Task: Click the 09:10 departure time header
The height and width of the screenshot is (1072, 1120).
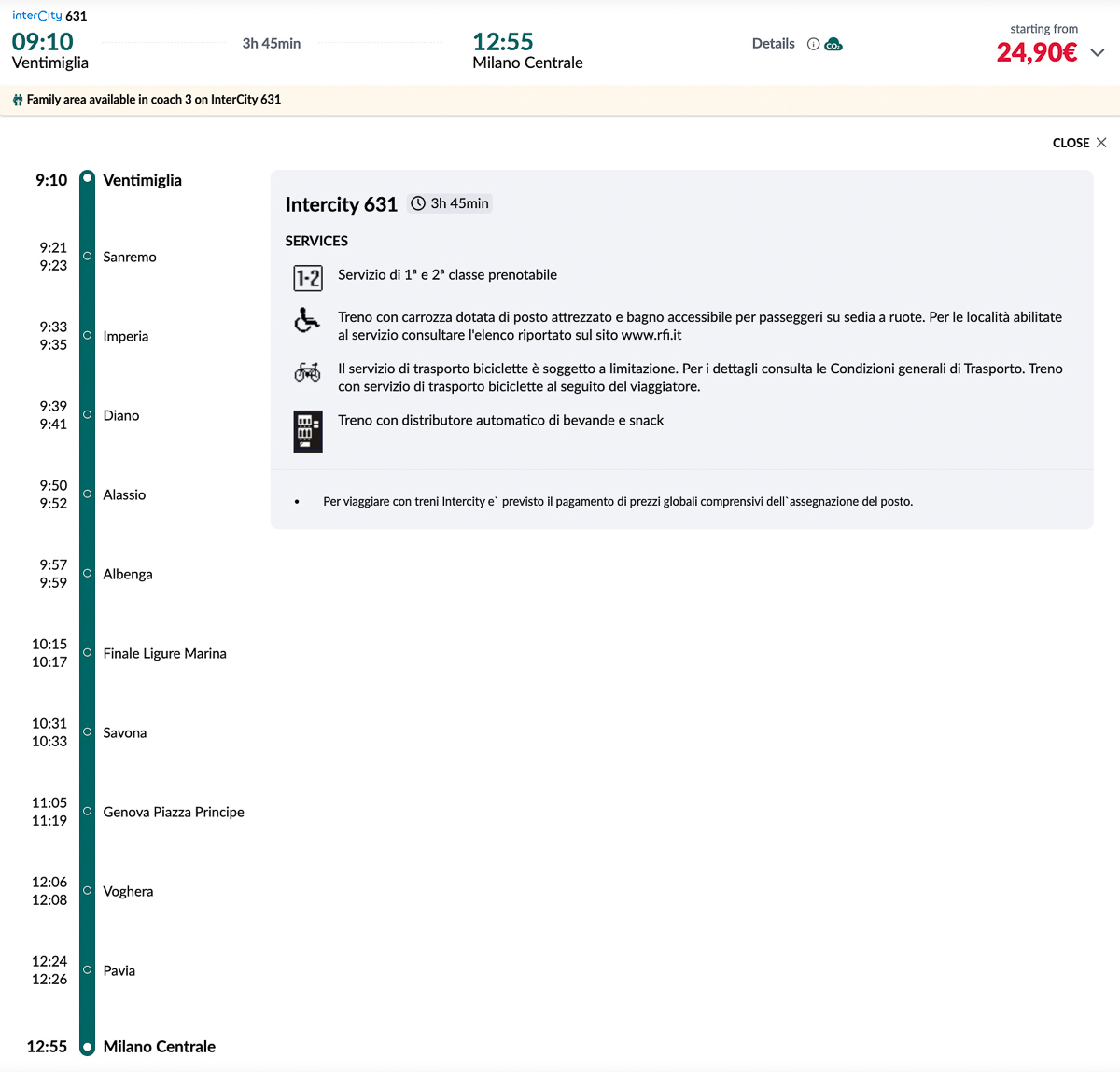Action: [x=43, y=42]
